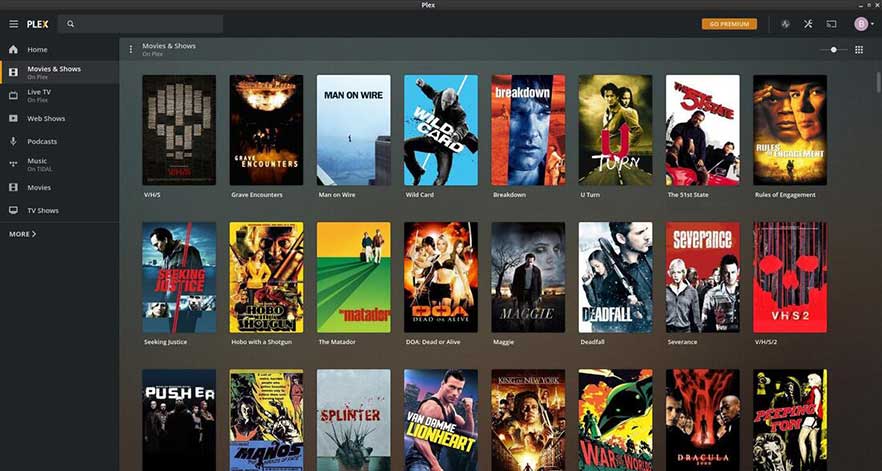Open The 51st State poster
The width and height of the screenshot is (882, 471).
(x=703, y=130)
